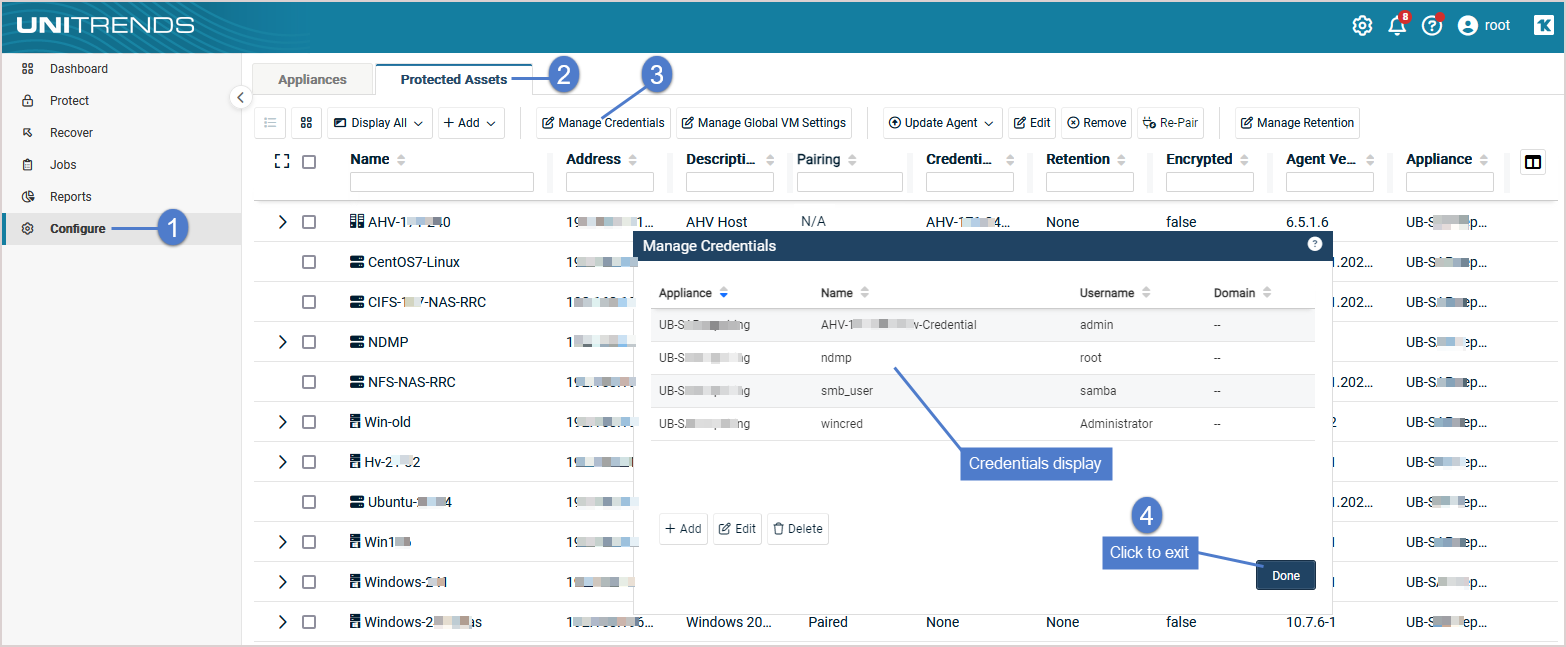Open the notifications bell icon
The image size is (1566, 647).
(x=1397, y=26)
